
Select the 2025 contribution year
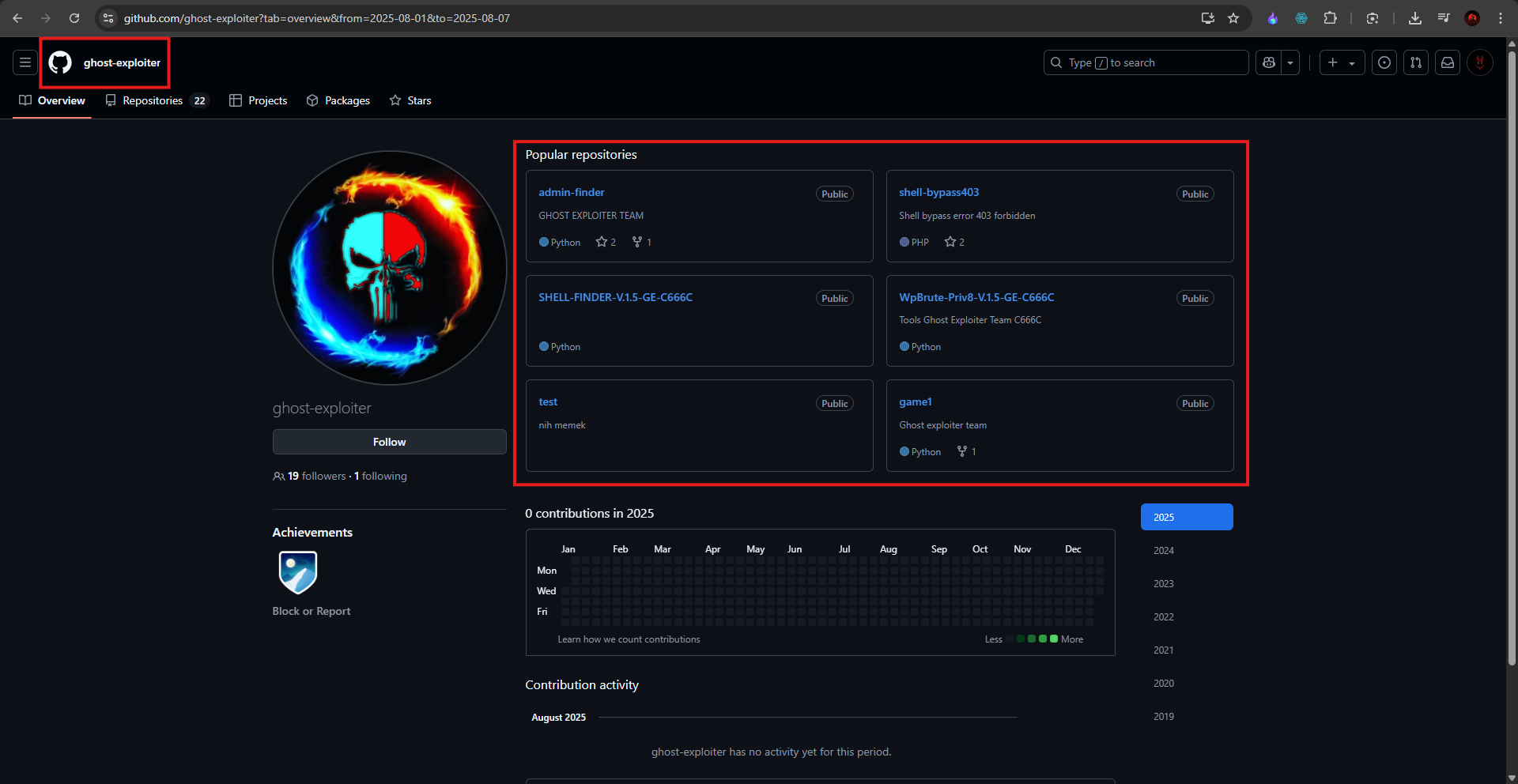1186,517
